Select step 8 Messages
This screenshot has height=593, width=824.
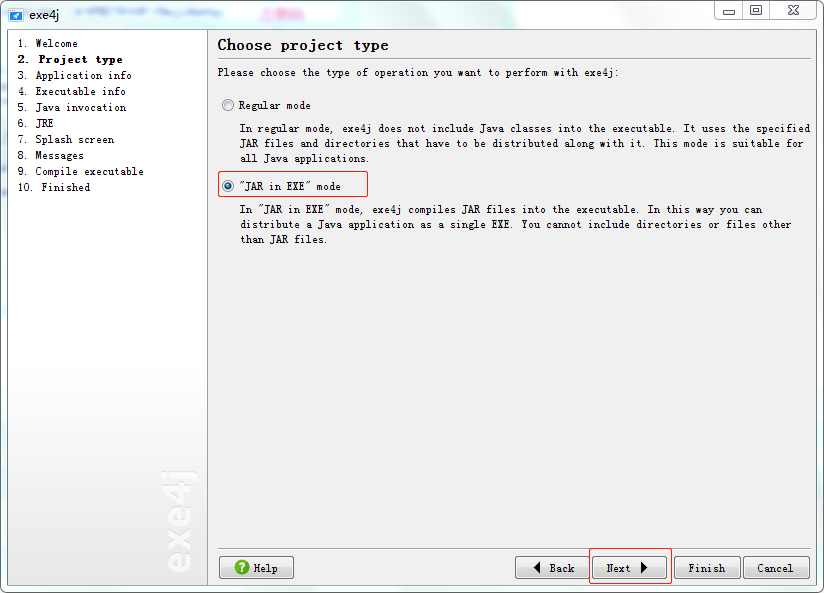pyautogui.click(x=50, y=156)
